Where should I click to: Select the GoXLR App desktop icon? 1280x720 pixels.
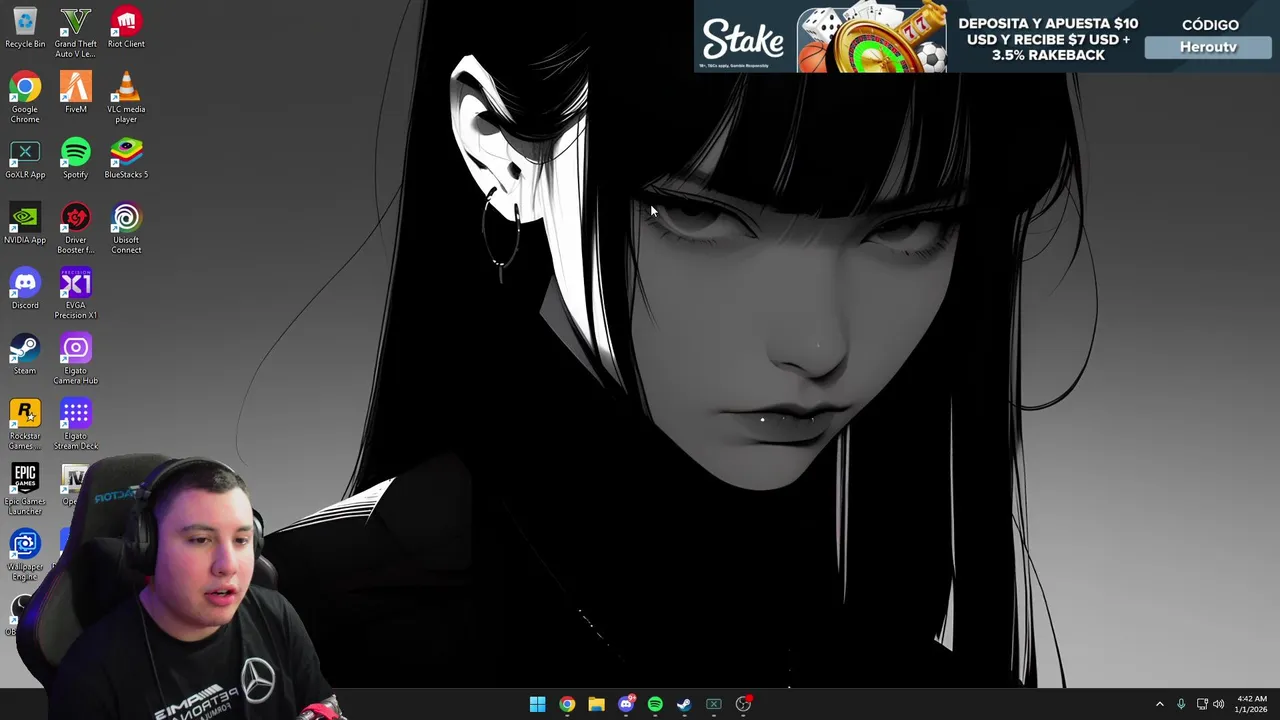tap(25, 159)
